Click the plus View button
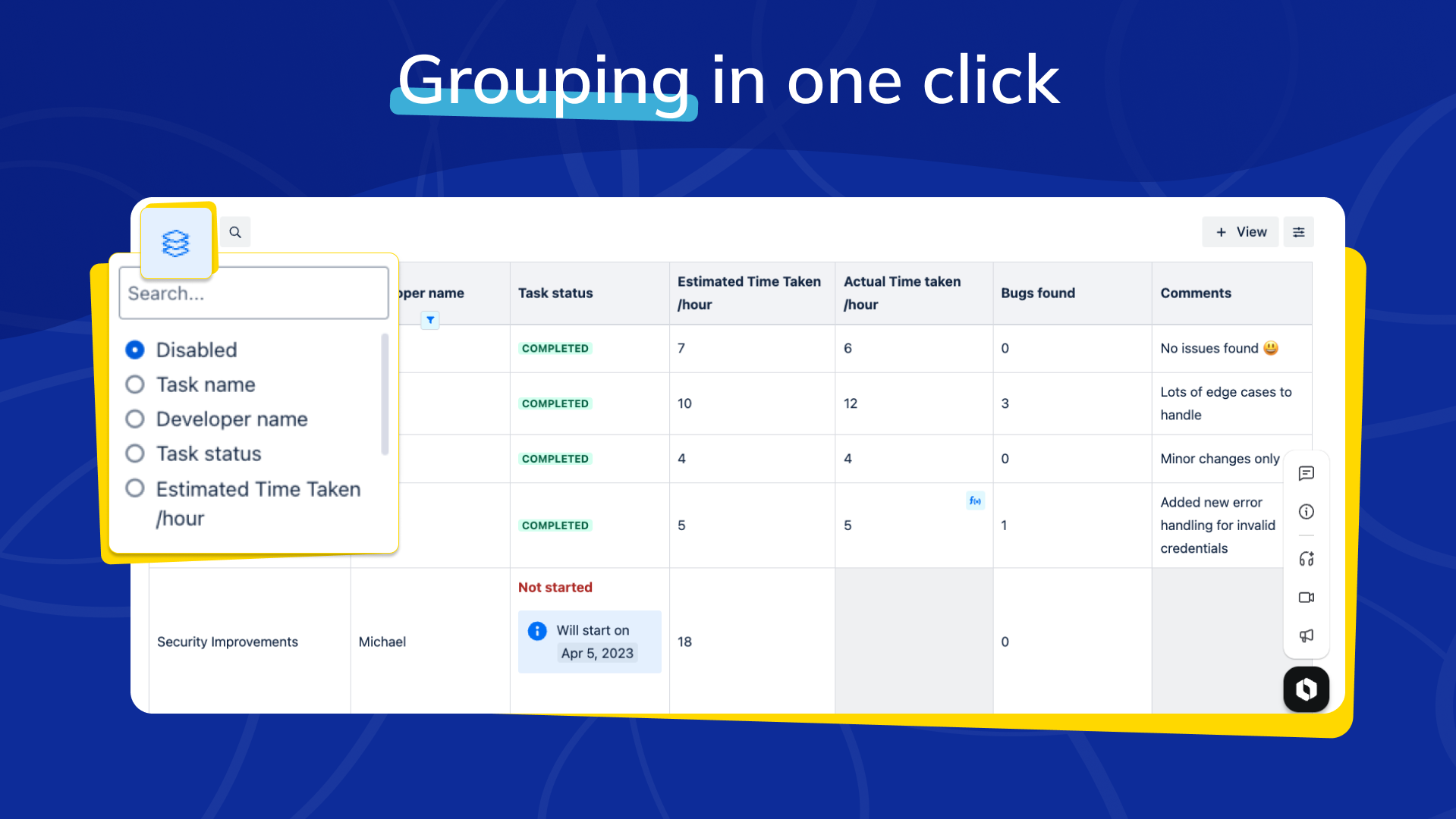 [1241, 232]
